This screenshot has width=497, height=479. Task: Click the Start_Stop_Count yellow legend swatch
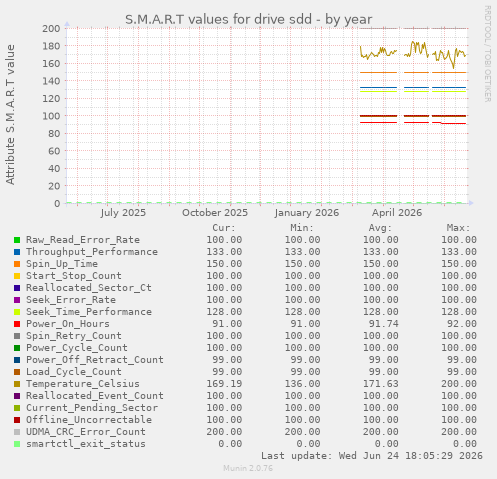tap(17, 276)
